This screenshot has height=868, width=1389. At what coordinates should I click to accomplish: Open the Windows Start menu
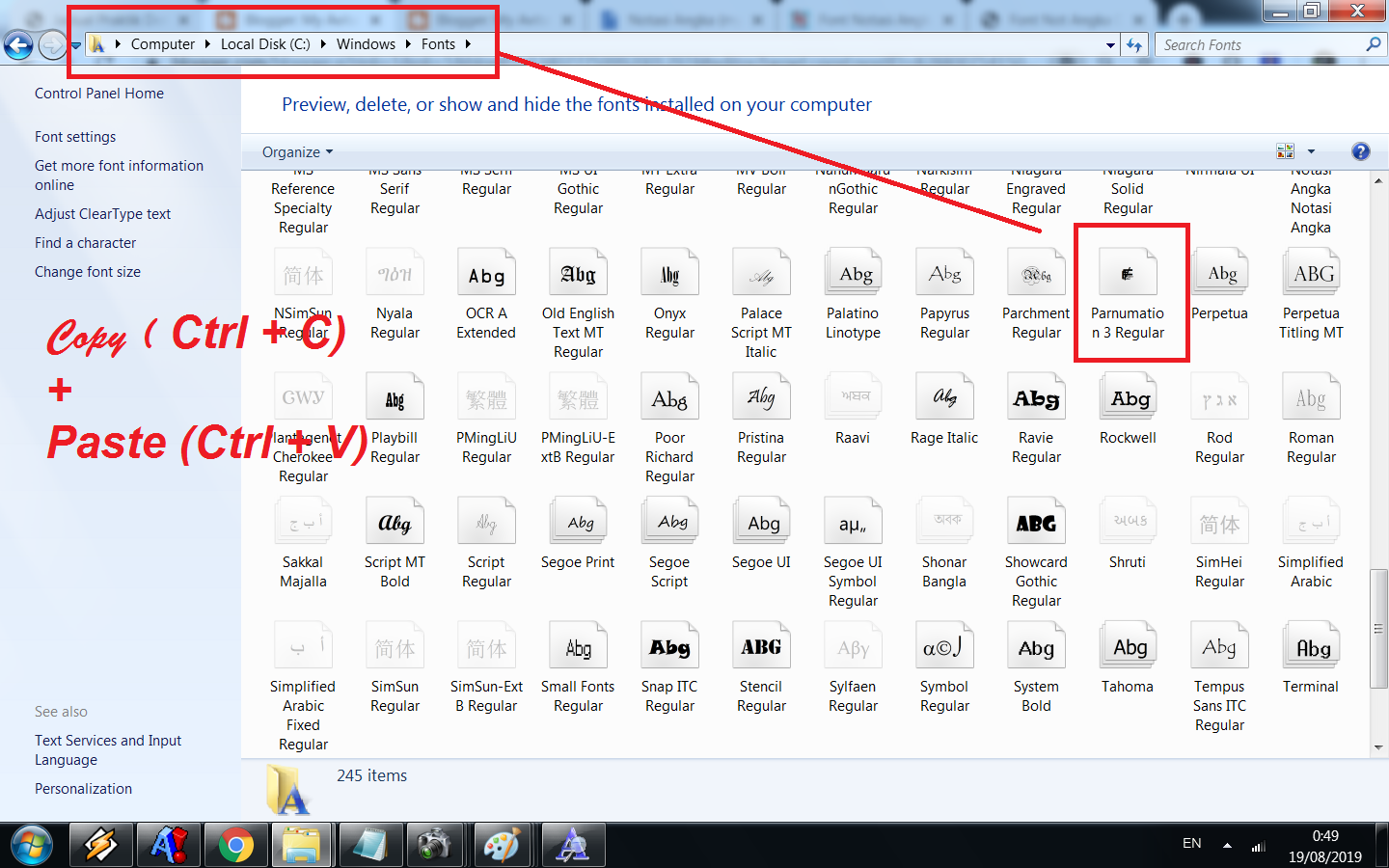coord(31,846)
